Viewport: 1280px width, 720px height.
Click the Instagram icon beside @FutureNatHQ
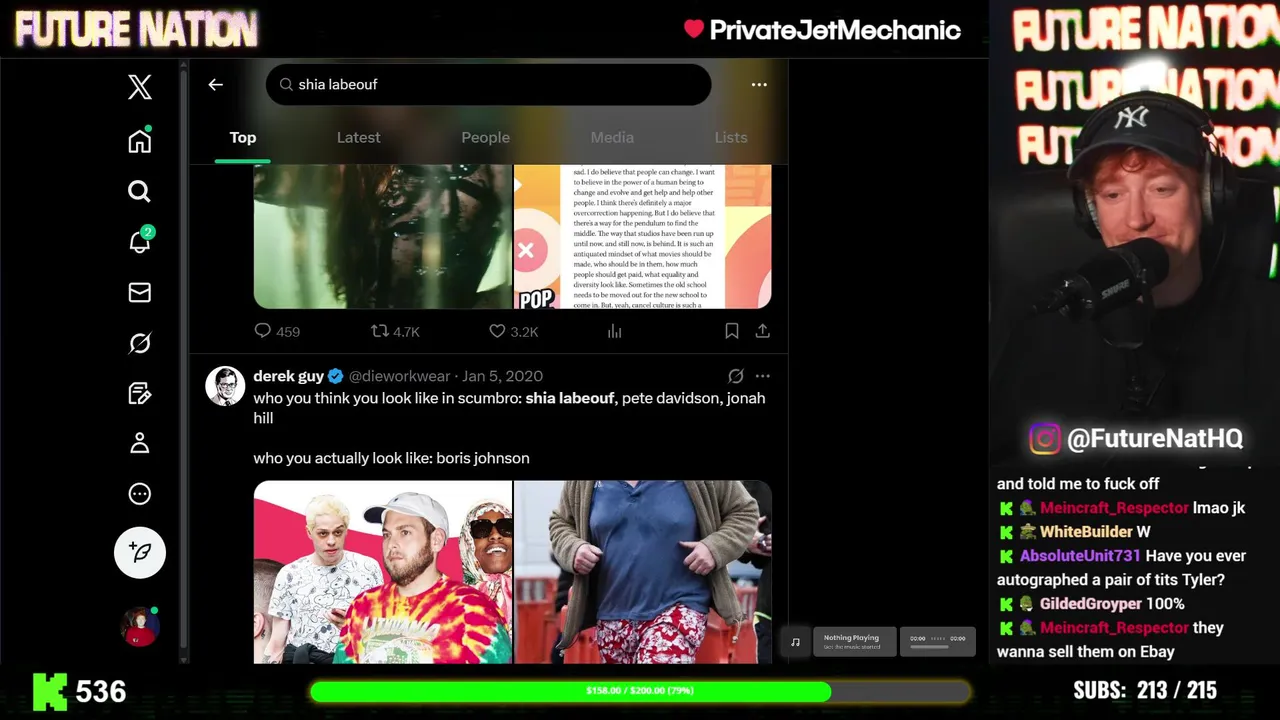pyautogui.click(x=1044, y=439)
